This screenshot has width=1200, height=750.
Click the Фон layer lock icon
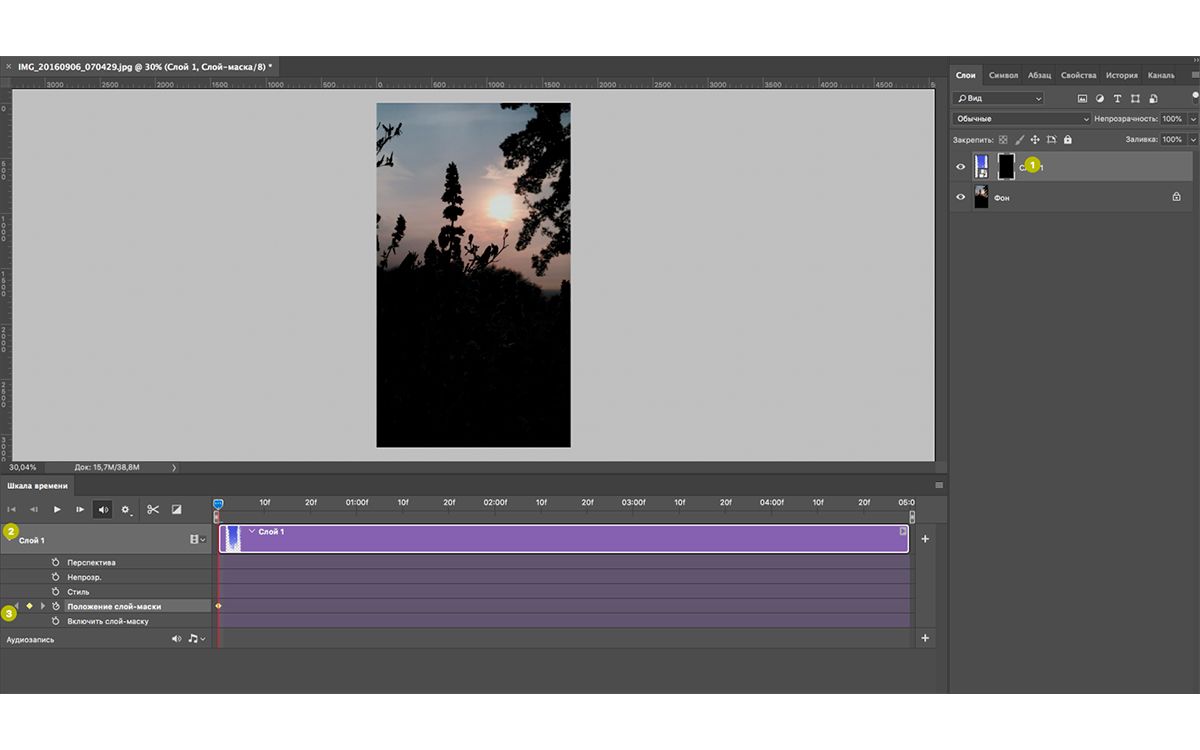click(x=1177, y=198)
